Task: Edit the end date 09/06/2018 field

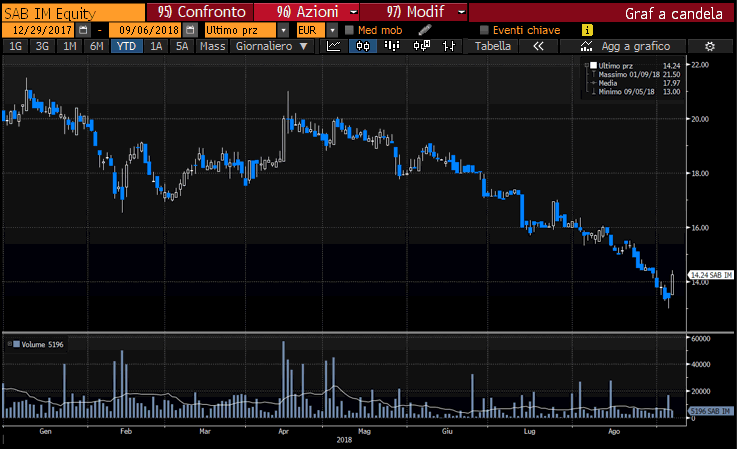Action: click(x=146, y=30)
